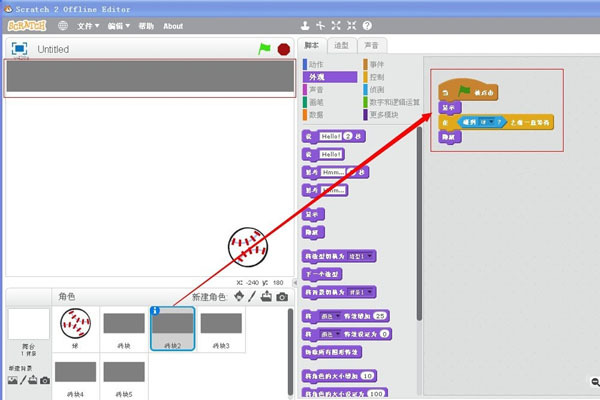Viewport: 600px width, 400px height.
Task: Select the Grow sprite tool
Action: coord(336,26)
